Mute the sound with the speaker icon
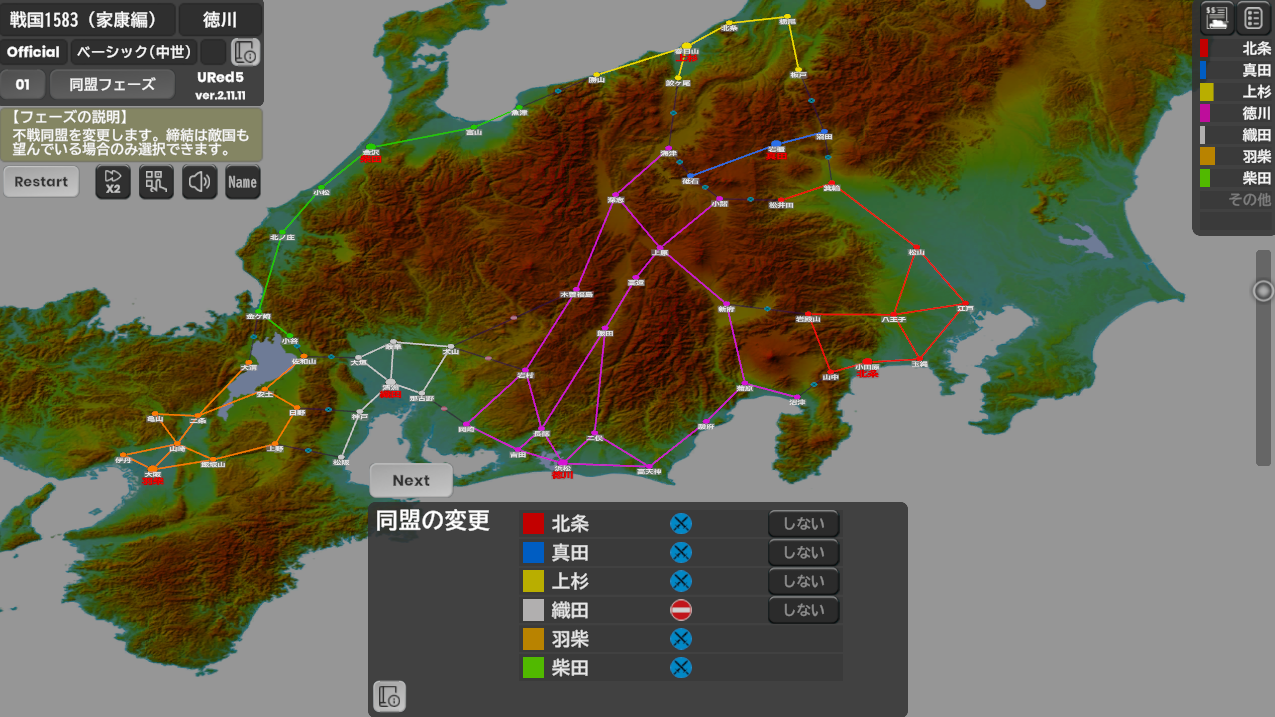 [x=199, y=182]
